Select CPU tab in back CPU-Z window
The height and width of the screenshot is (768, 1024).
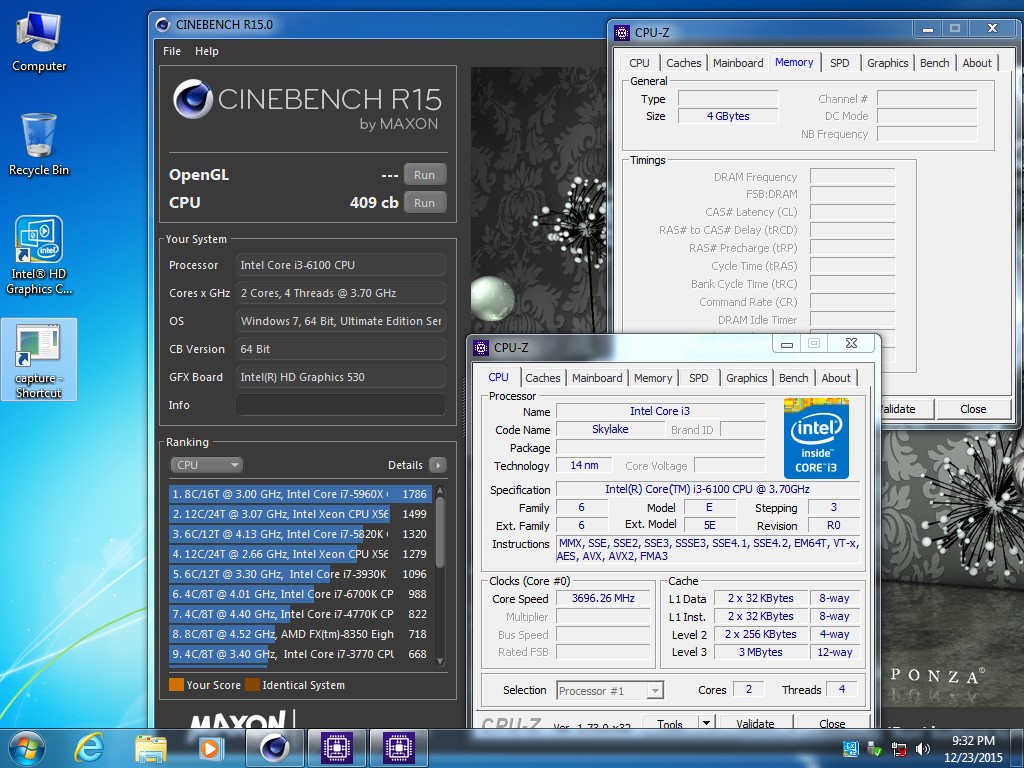point(639,63)
